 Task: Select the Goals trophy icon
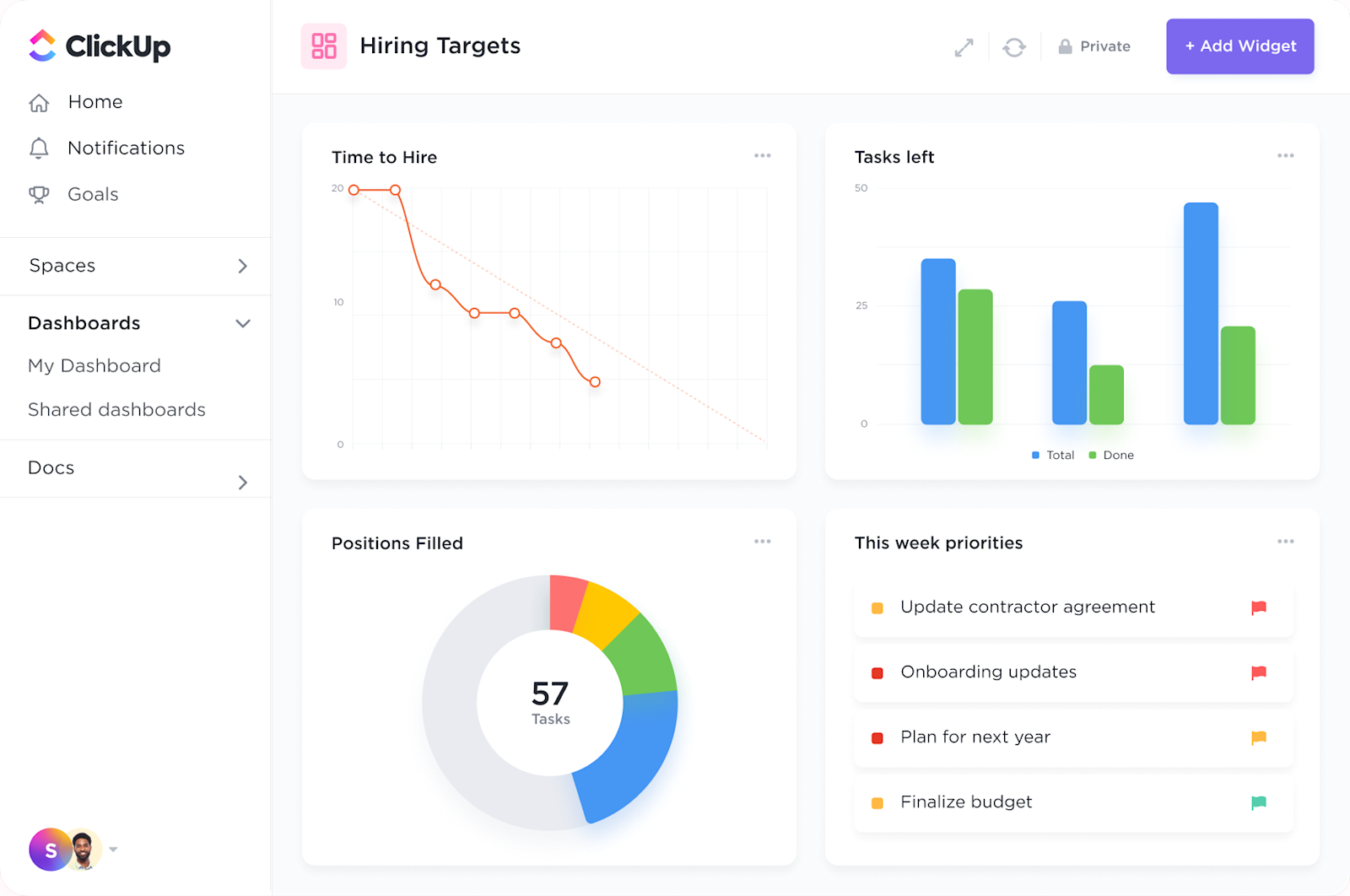[x=39, y=194]
